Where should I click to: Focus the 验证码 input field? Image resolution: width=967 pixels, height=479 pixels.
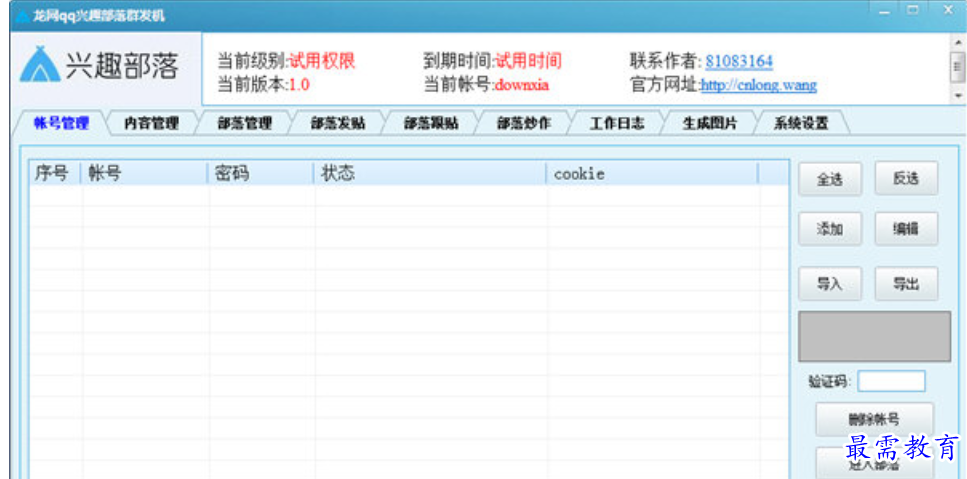tap(891, 381)
